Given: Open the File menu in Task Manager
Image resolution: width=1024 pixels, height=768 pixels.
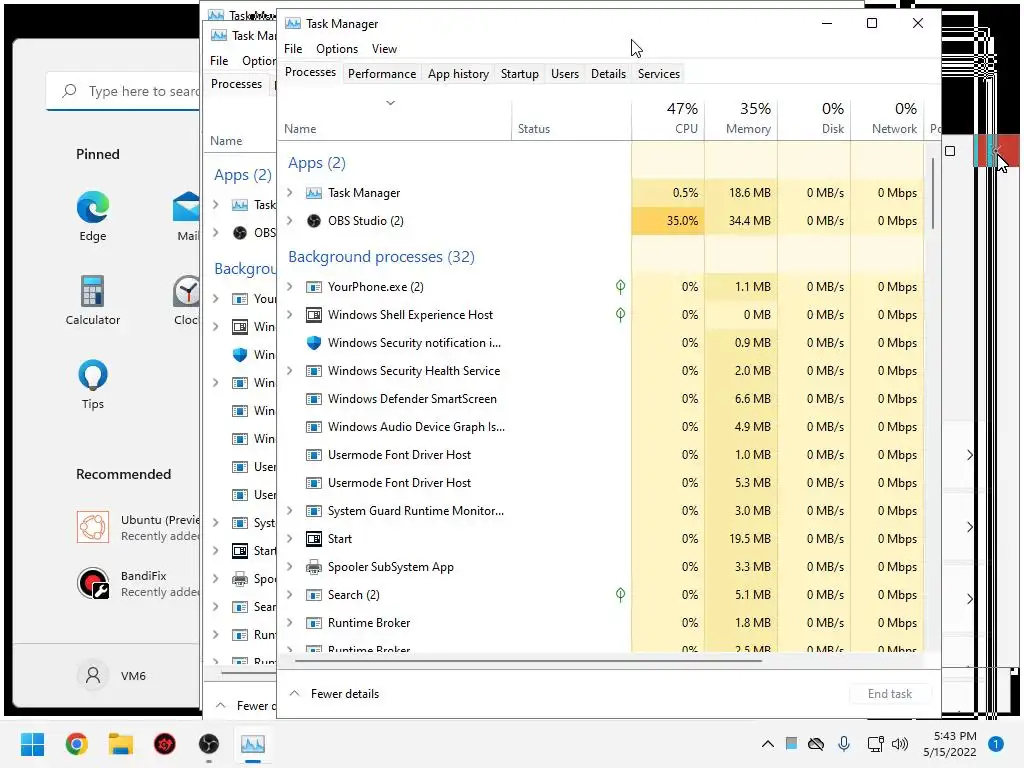Looking at the screenshot, I should pos(293,49).
